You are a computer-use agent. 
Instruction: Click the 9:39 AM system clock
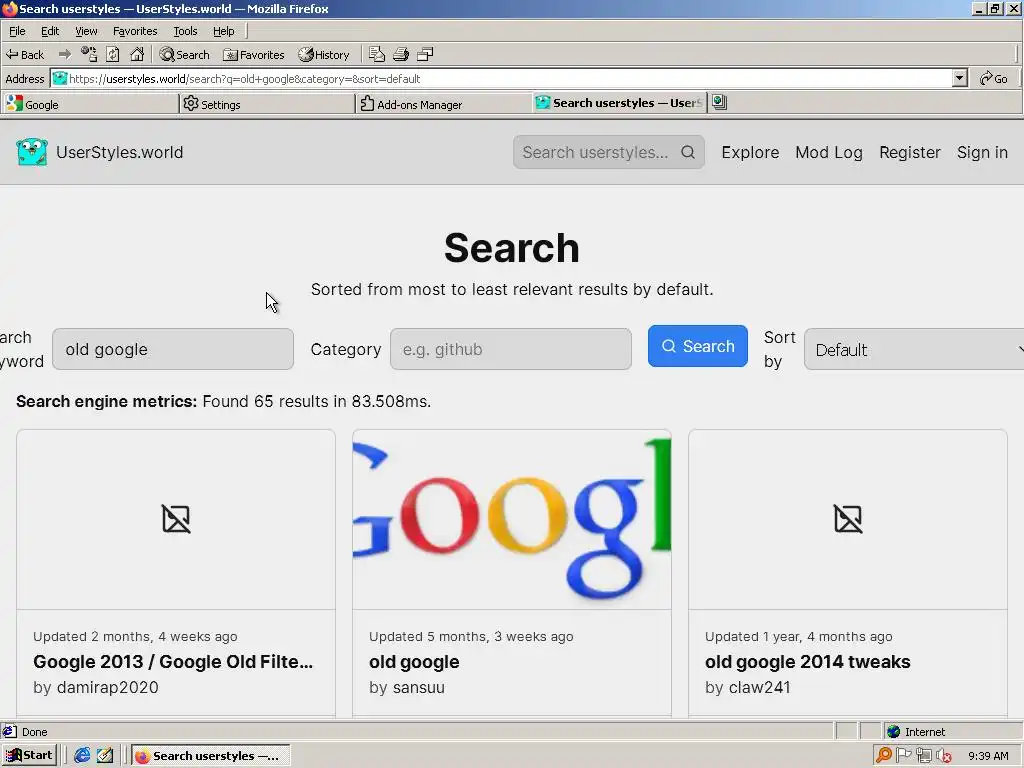[x=988, y=756]
